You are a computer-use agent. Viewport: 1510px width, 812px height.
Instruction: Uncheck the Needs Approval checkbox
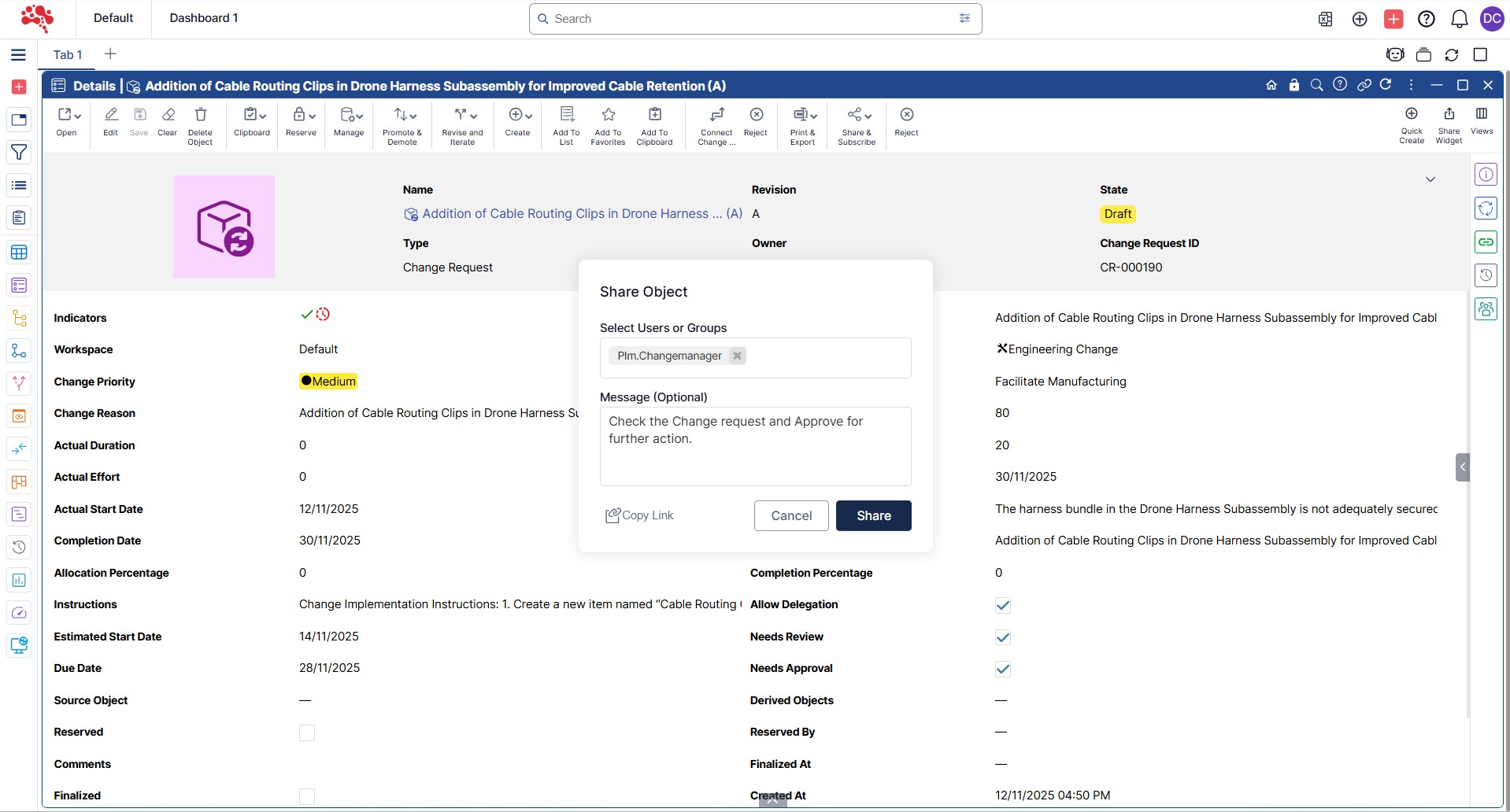tap(1002, 670)
